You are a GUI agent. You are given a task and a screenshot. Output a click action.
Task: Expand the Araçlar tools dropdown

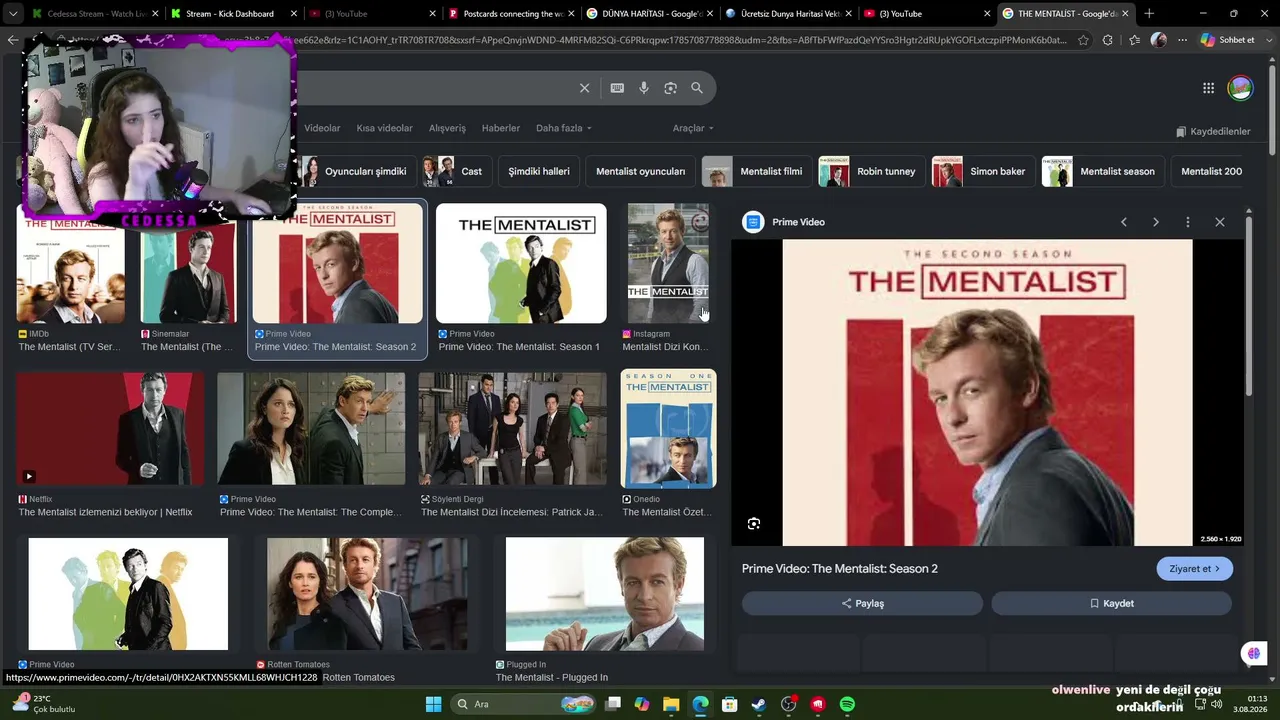[x=693, y=128]
